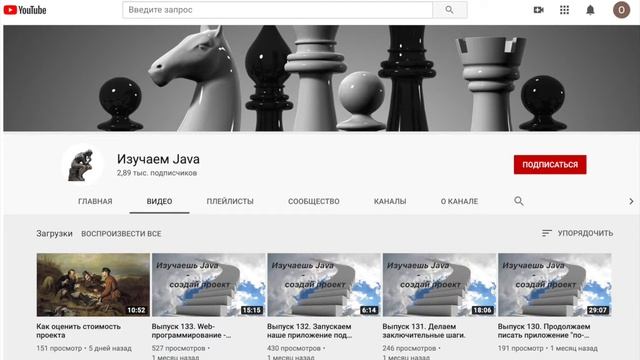Open the Выпуск 130. Продолжаем писать приложение title
The image size is (640, 360).
coord(544,331)
